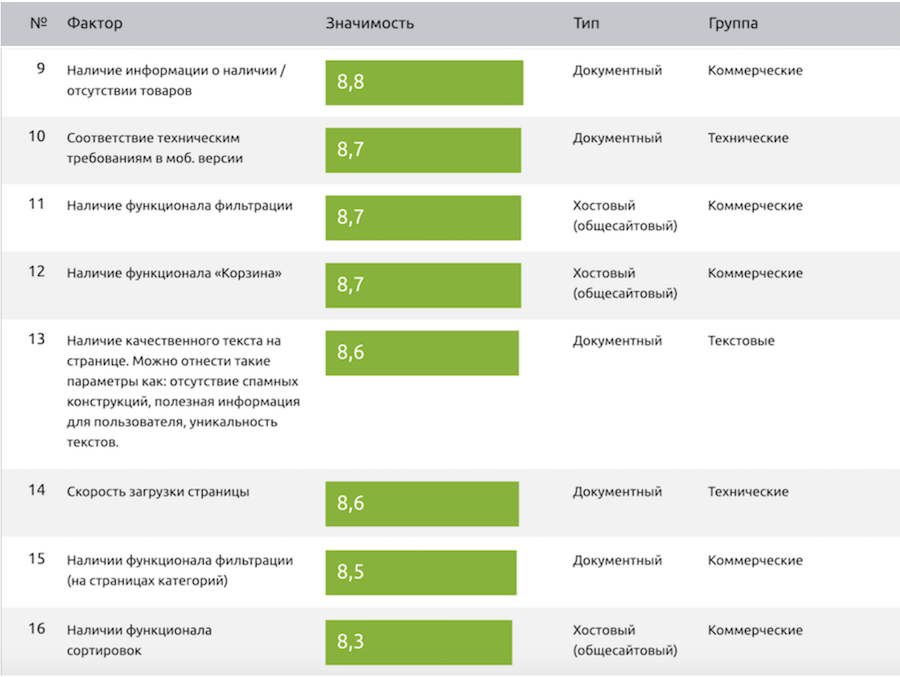The height and width of the screenshot is (677, 900).
Task: Click the 'Значимость' column header
Action: pos(370,24)
